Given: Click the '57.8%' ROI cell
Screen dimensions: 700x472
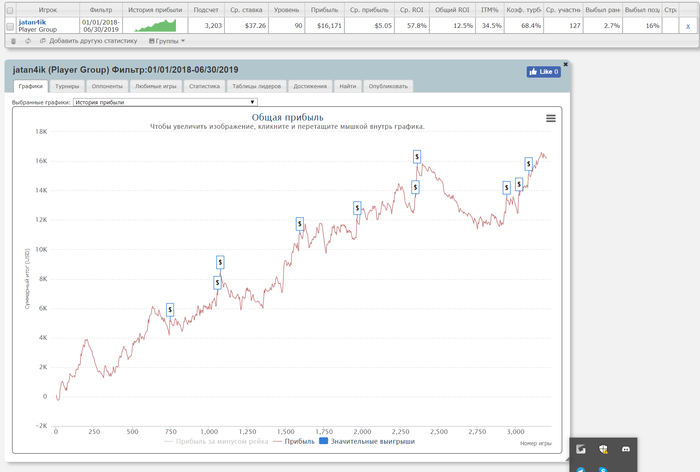Looking at the screenshot, I should point(412,26).
